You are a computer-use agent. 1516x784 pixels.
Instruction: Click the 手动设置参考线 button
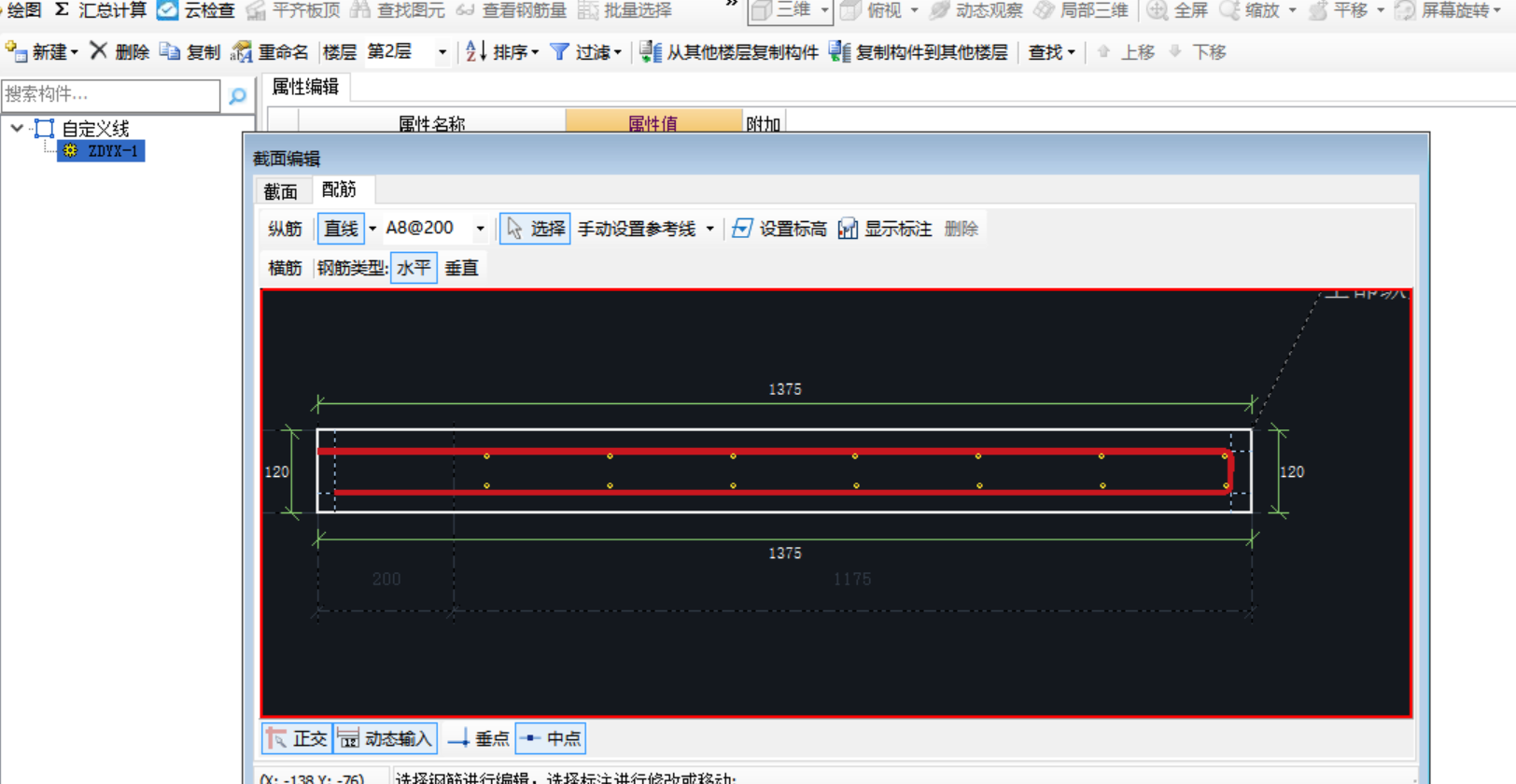pos(637,229)
